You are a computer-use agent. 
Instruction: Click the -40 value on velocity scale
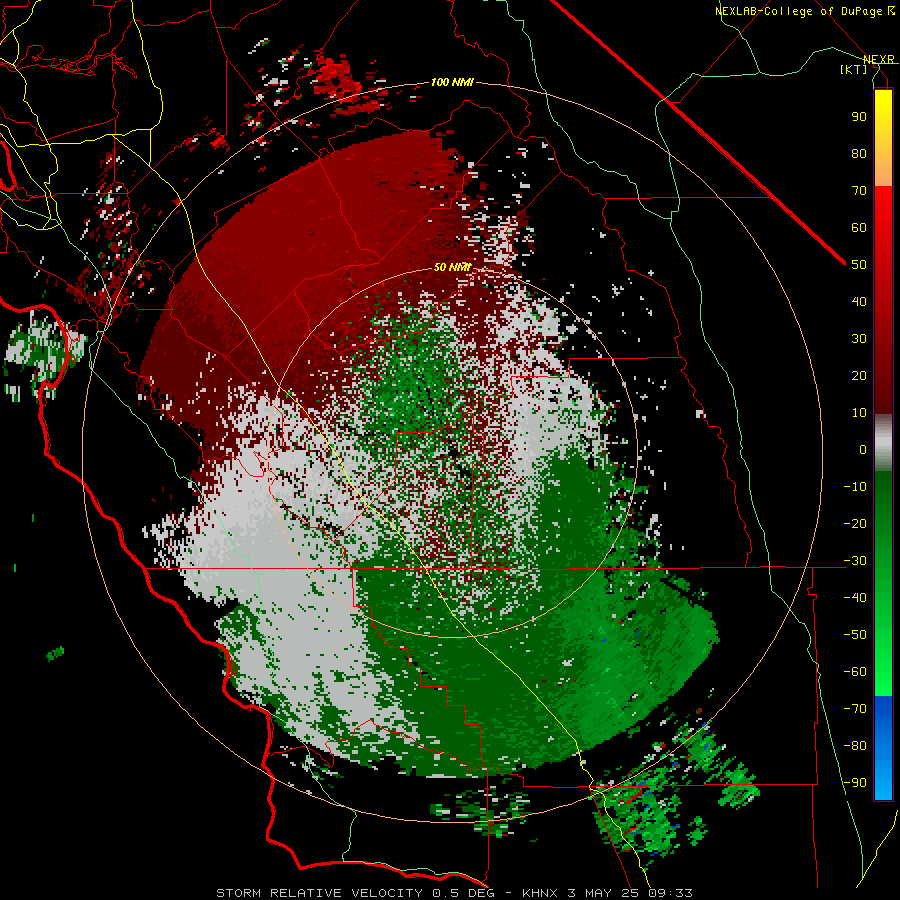coord(855,598)
